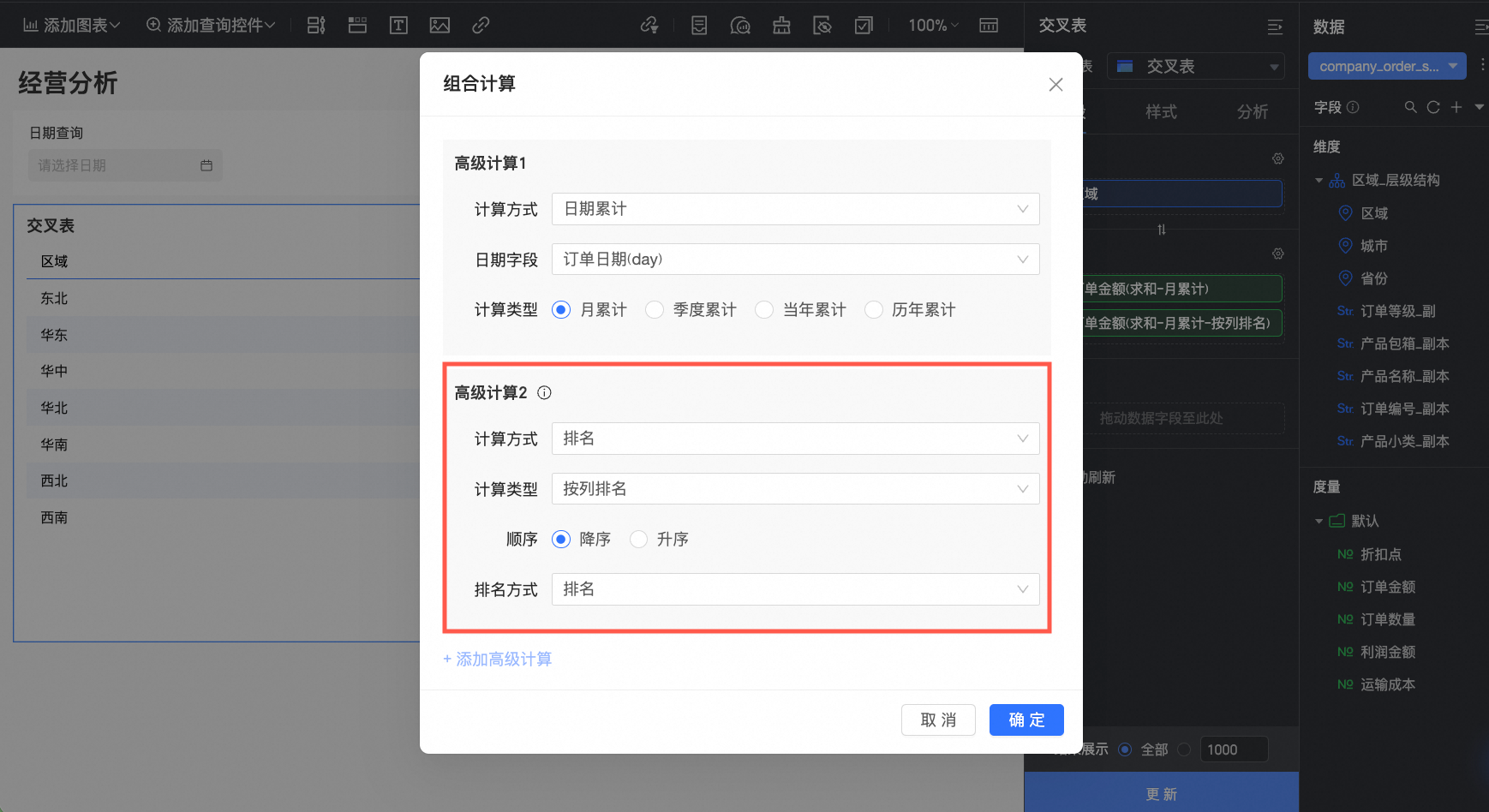Click calendar icon in 日期查询 field
Viewport: 1489px width, 812px height.
click(206, 165)
